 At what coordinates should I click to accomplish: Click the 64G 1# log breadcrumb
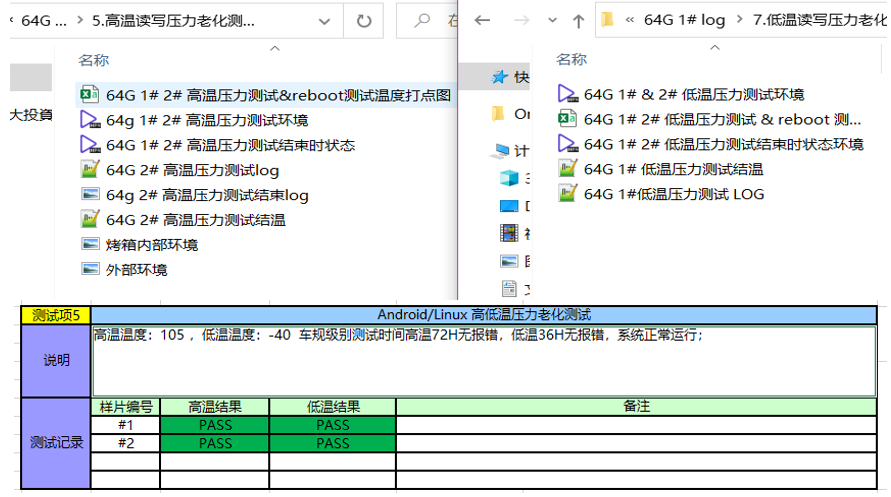coord(684,20)
